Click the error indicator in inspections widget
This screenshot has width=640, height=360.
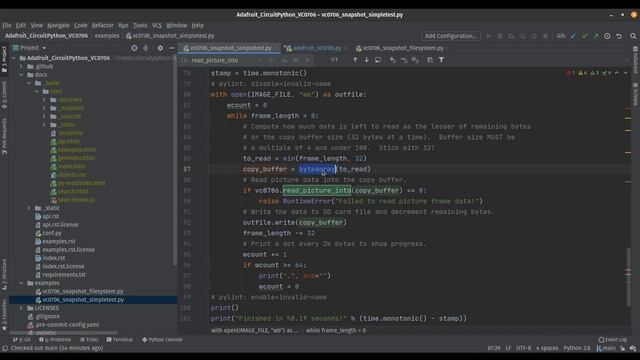tap(571, 73)
